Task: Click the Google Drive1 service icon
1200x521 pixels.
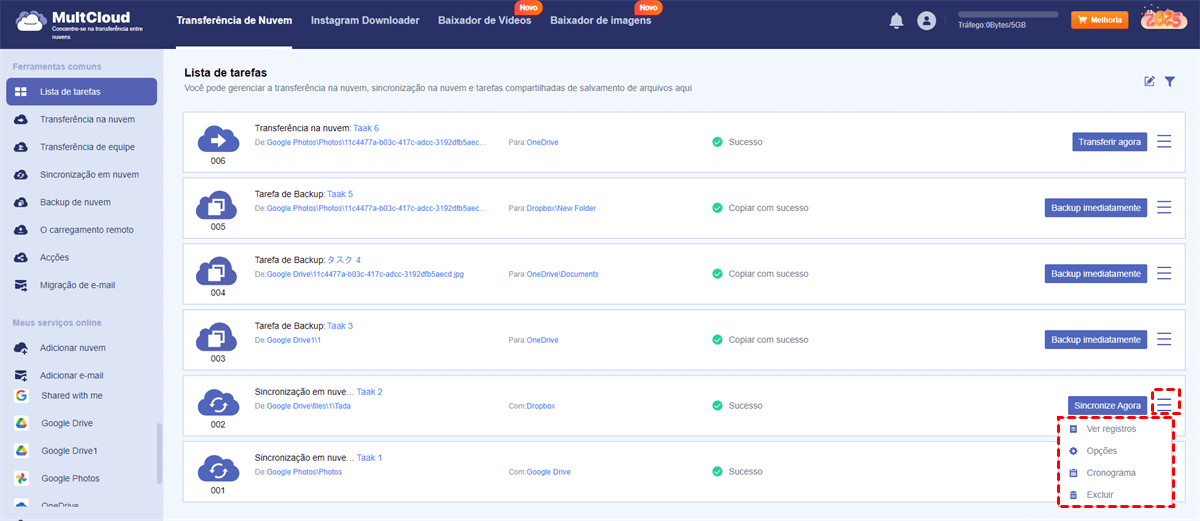Action: pyautogui.click(x=21, y=451)
